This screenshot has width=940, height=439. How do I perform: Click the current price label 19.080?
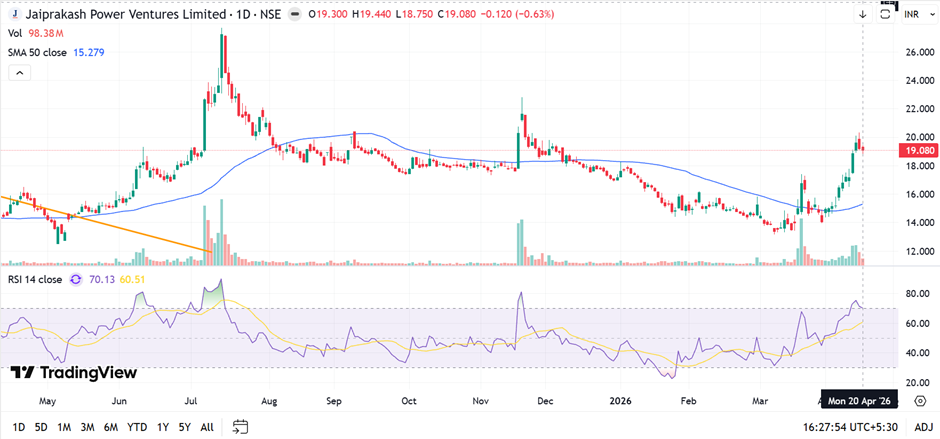tap(917, 150)
